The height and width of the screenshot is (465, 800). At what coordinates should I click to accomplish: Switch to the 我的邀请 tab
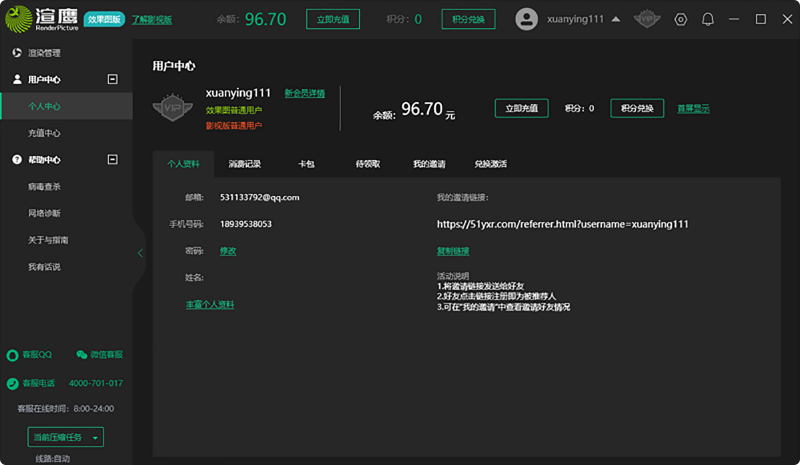[x=429, y=164]
